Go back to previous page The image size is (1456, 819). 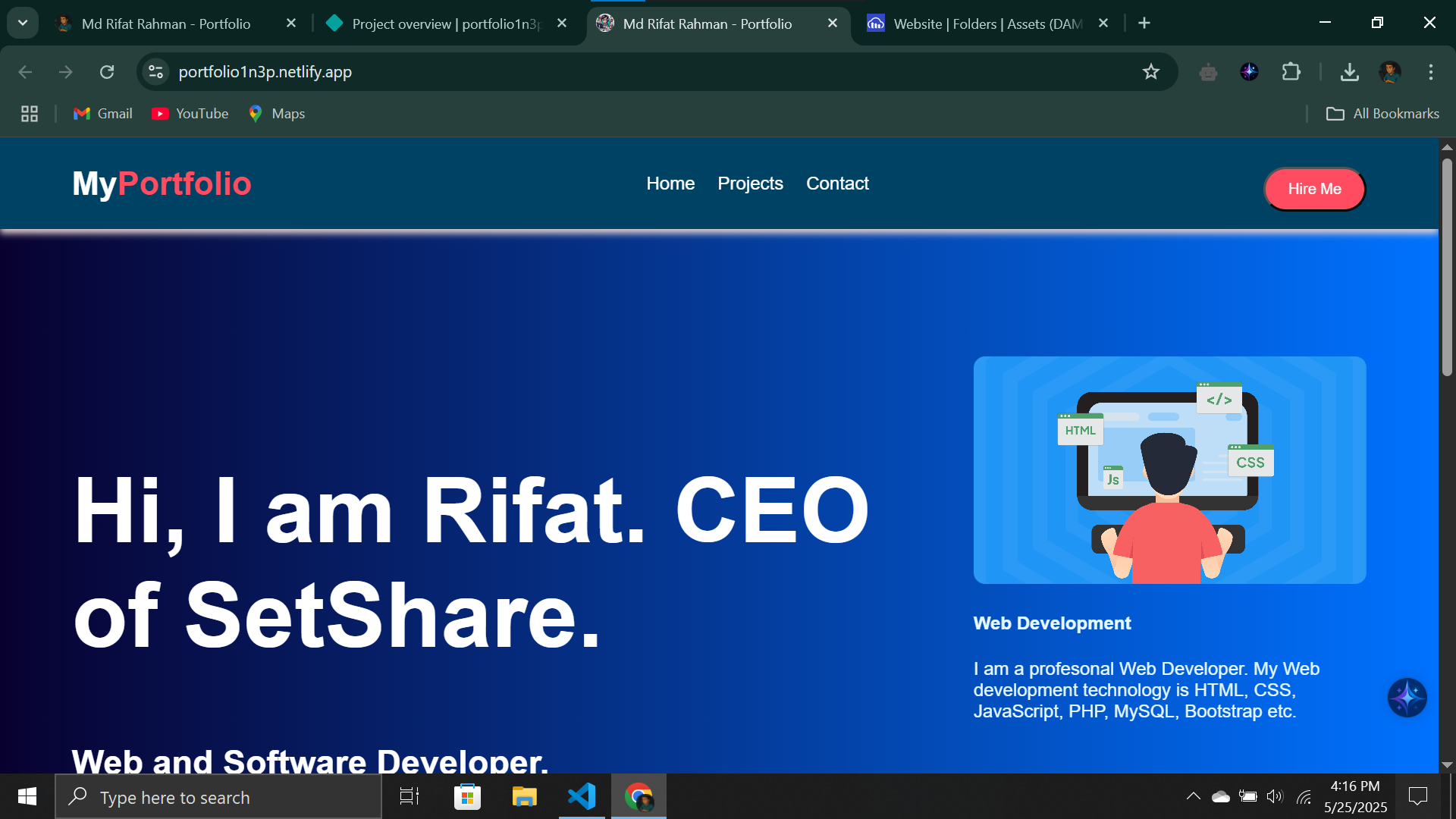coord(25,72)
